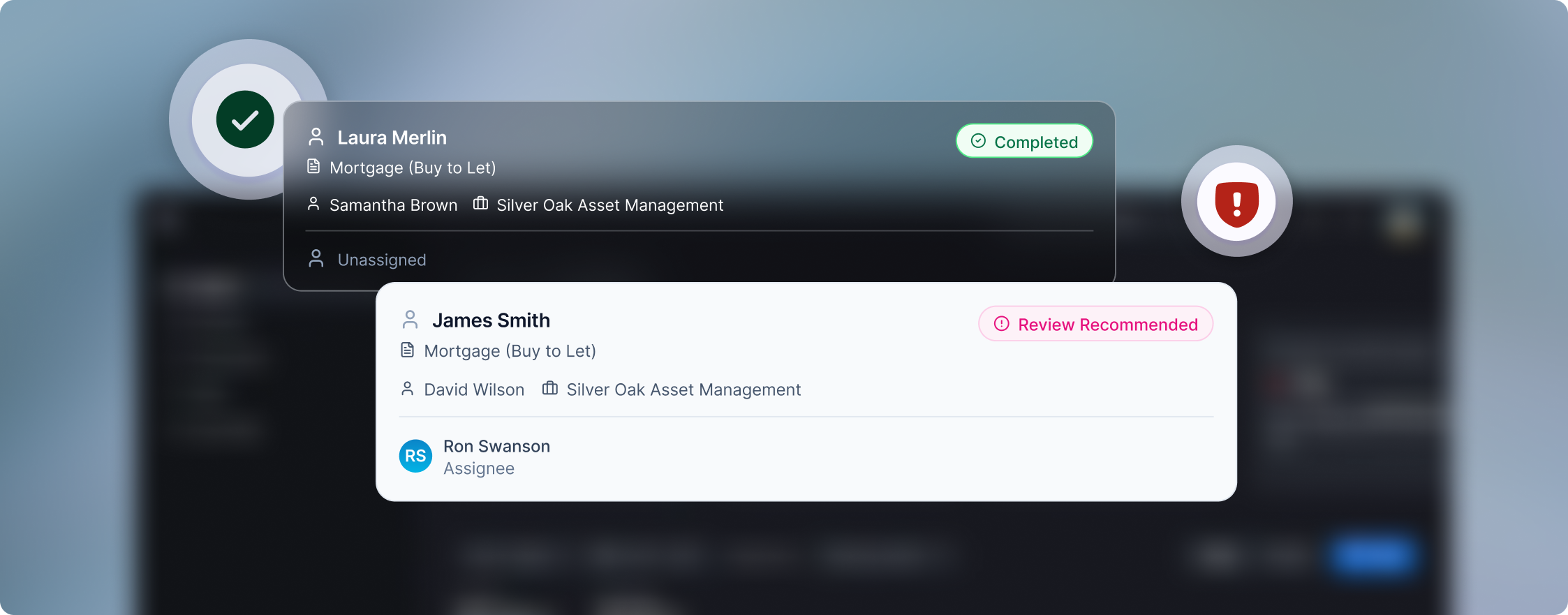Open the James Smith case name

491,320
